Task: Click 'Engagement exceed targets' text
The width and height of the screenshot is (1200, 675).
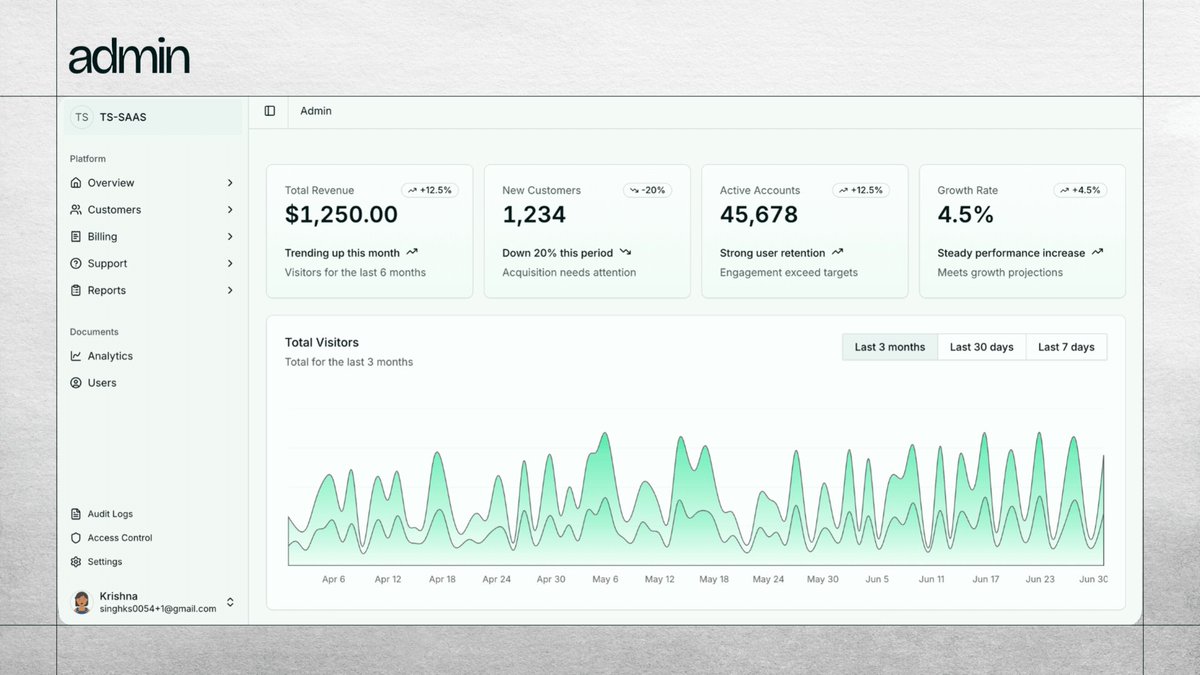Action: 789,272
